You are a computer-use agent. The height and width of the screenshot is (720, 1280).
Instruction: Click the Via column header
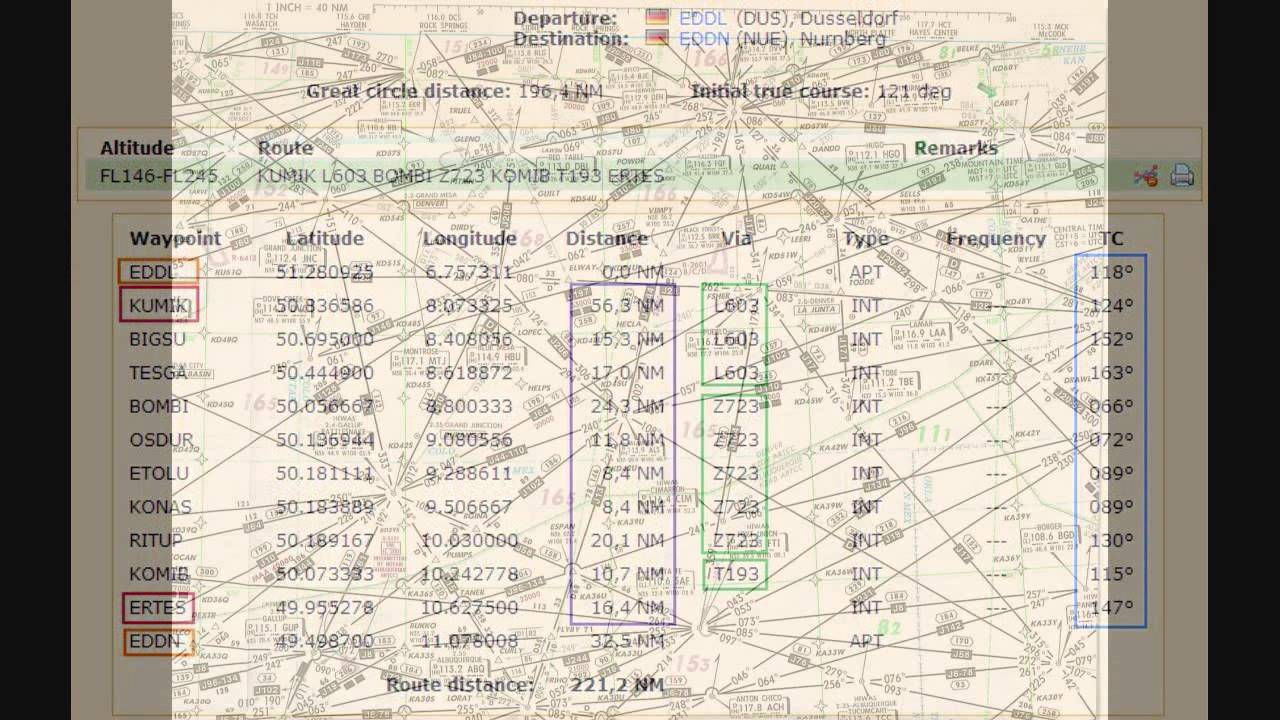[737, 239]
